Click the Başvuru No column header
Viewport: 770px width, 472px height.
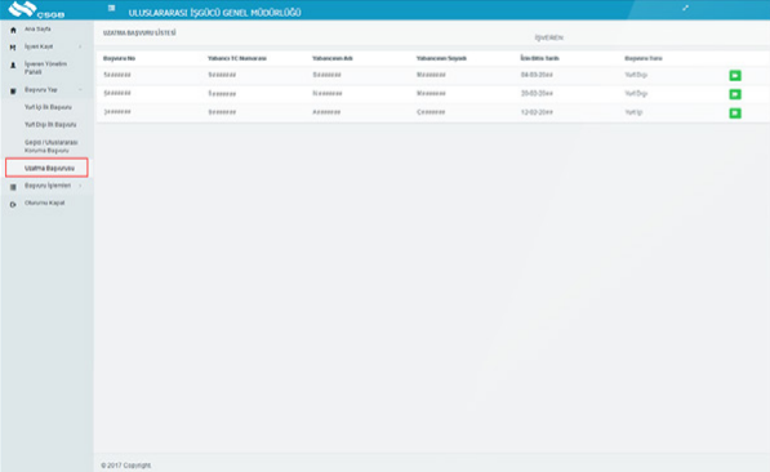(x=118, y=58)
